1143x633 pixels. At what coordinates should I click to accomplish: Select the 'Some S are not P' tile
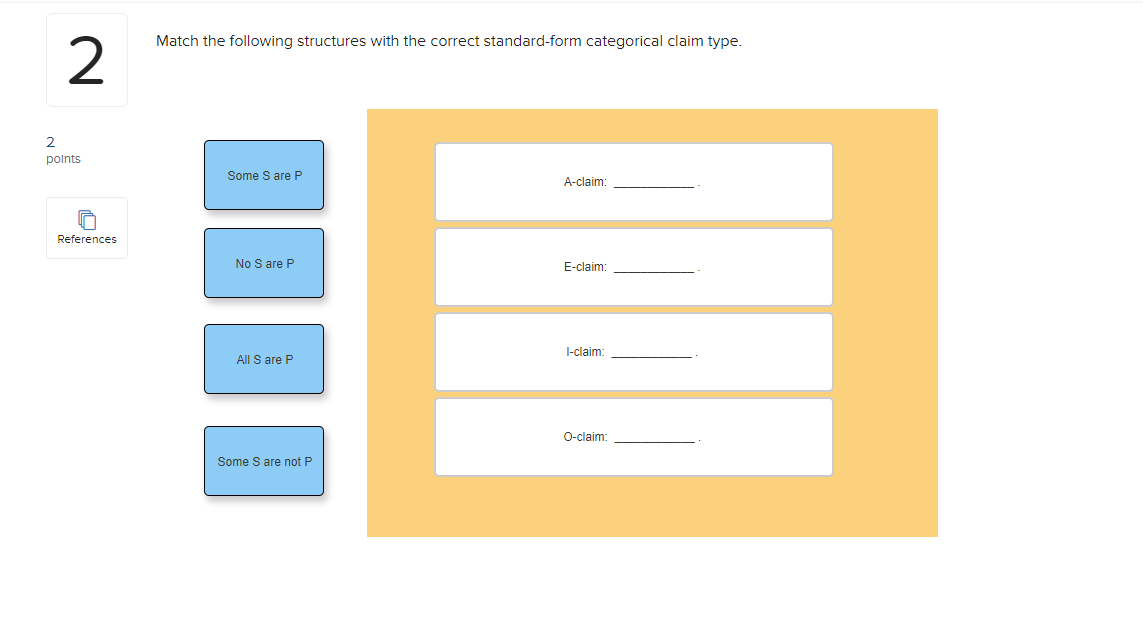pyautogui.click(x=263, y=461)
